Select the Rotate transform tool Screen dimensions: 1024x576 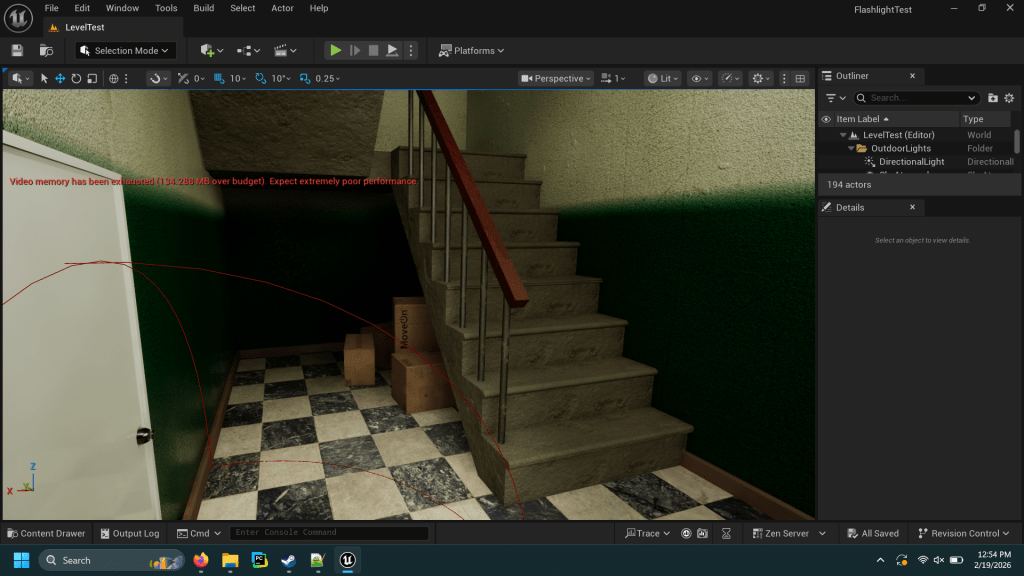pyautogui.click(x=76, y=78)
